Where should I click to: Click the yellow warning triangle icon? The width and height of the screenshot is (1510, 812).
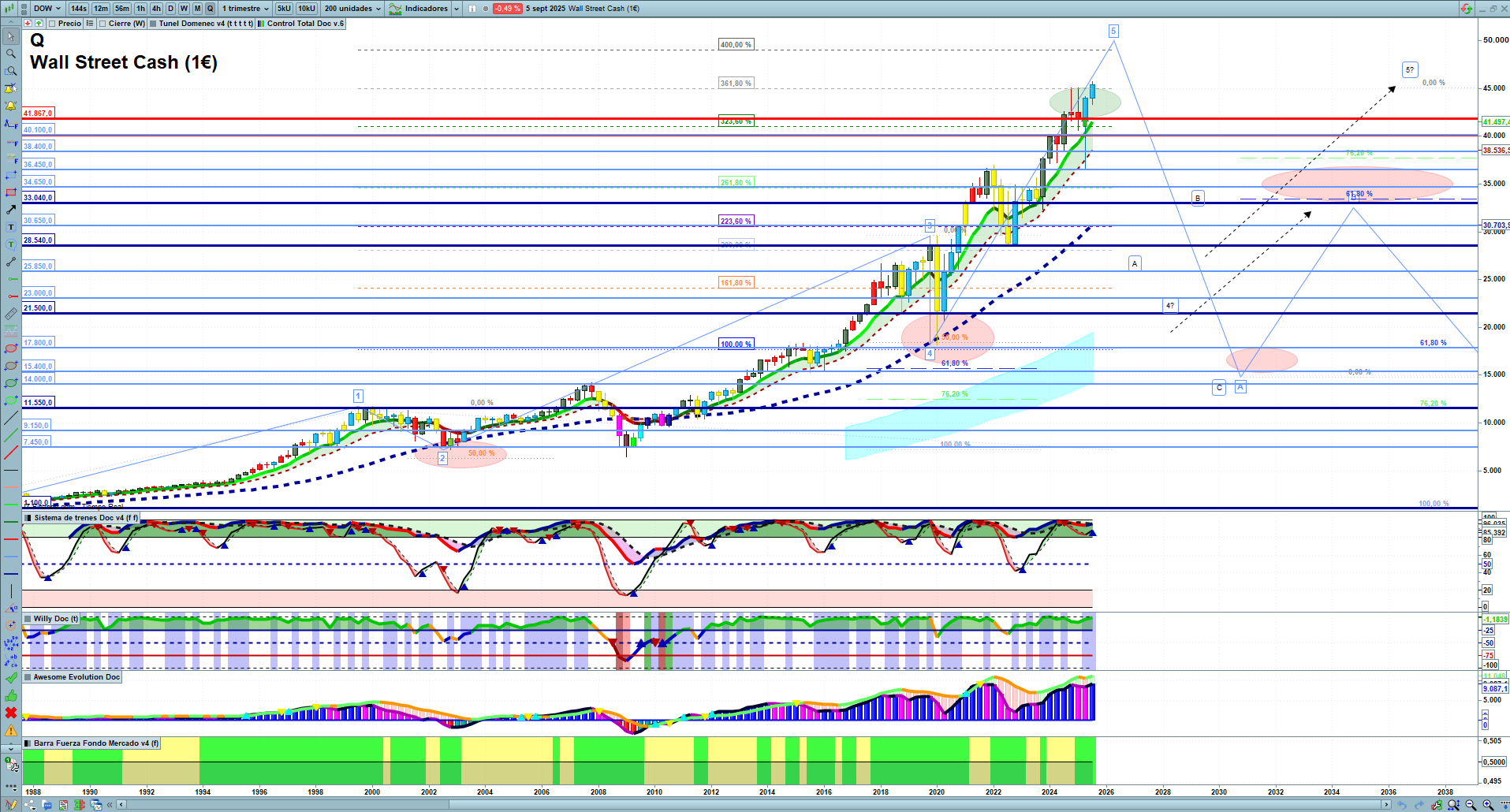[x=10, y=730]
